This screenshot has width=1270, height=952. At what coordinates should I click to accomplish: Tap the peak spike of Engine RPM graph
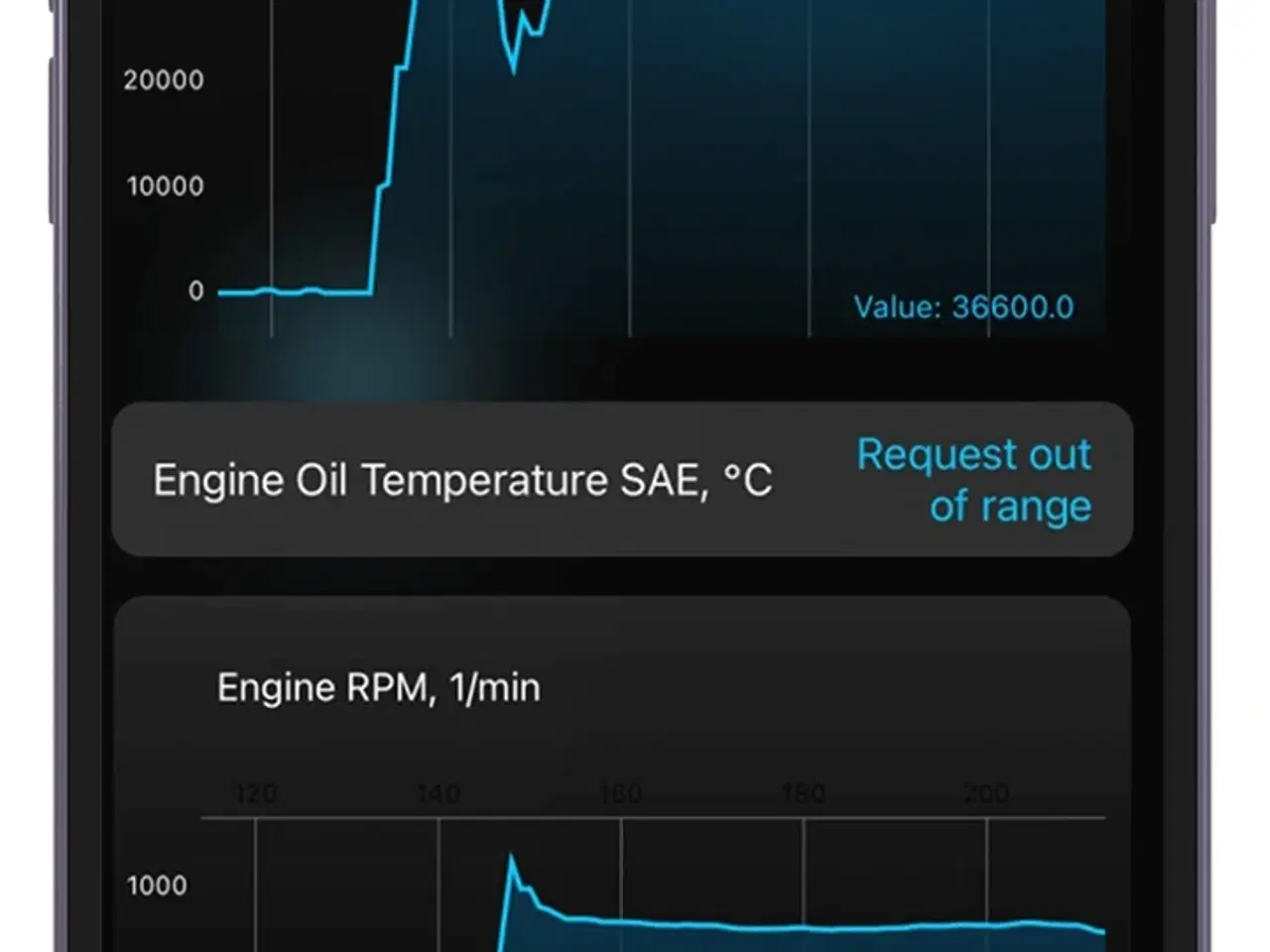pyautogui.click(x=513, y=861)
